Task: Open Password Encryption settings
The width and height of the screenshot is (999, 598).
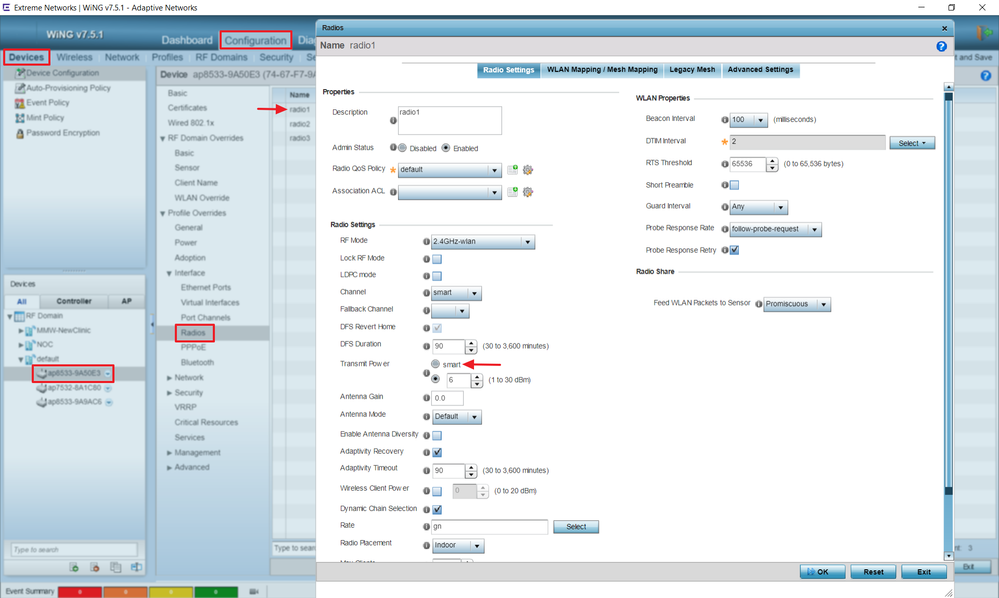Action: tap(63, 133)
